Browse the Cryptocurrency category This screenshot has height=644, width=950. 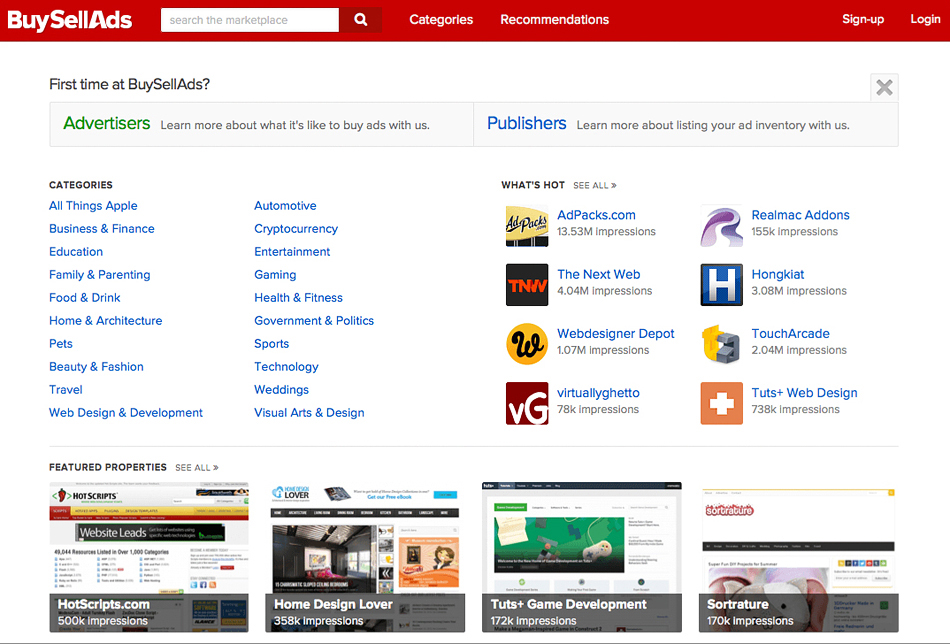click(x=296, y=228)
